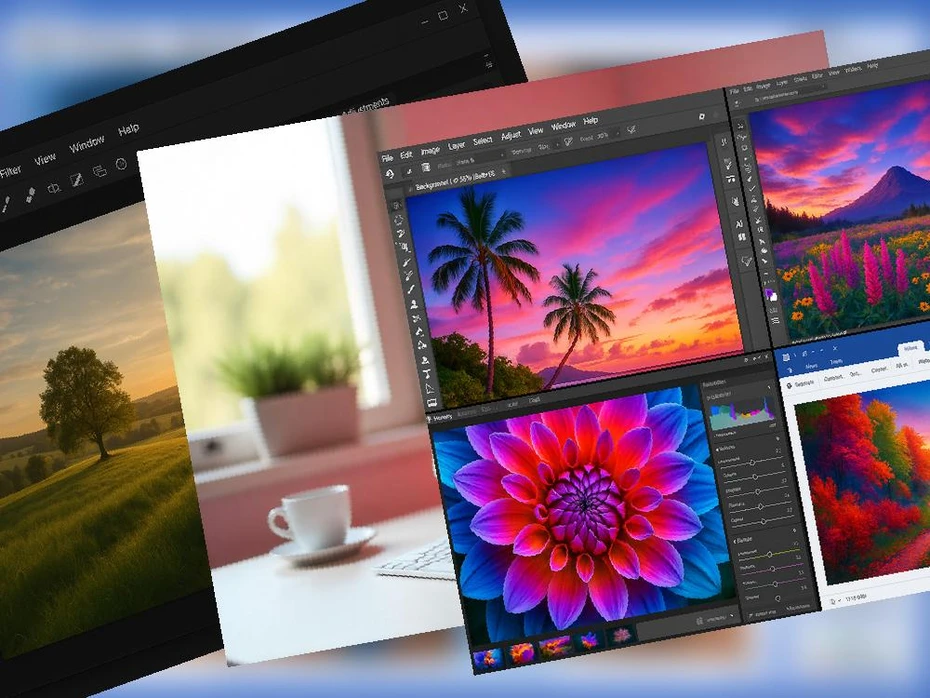Click the gear icon above the palm tree image
Screen dimensions: 930x698
[701, 116]
